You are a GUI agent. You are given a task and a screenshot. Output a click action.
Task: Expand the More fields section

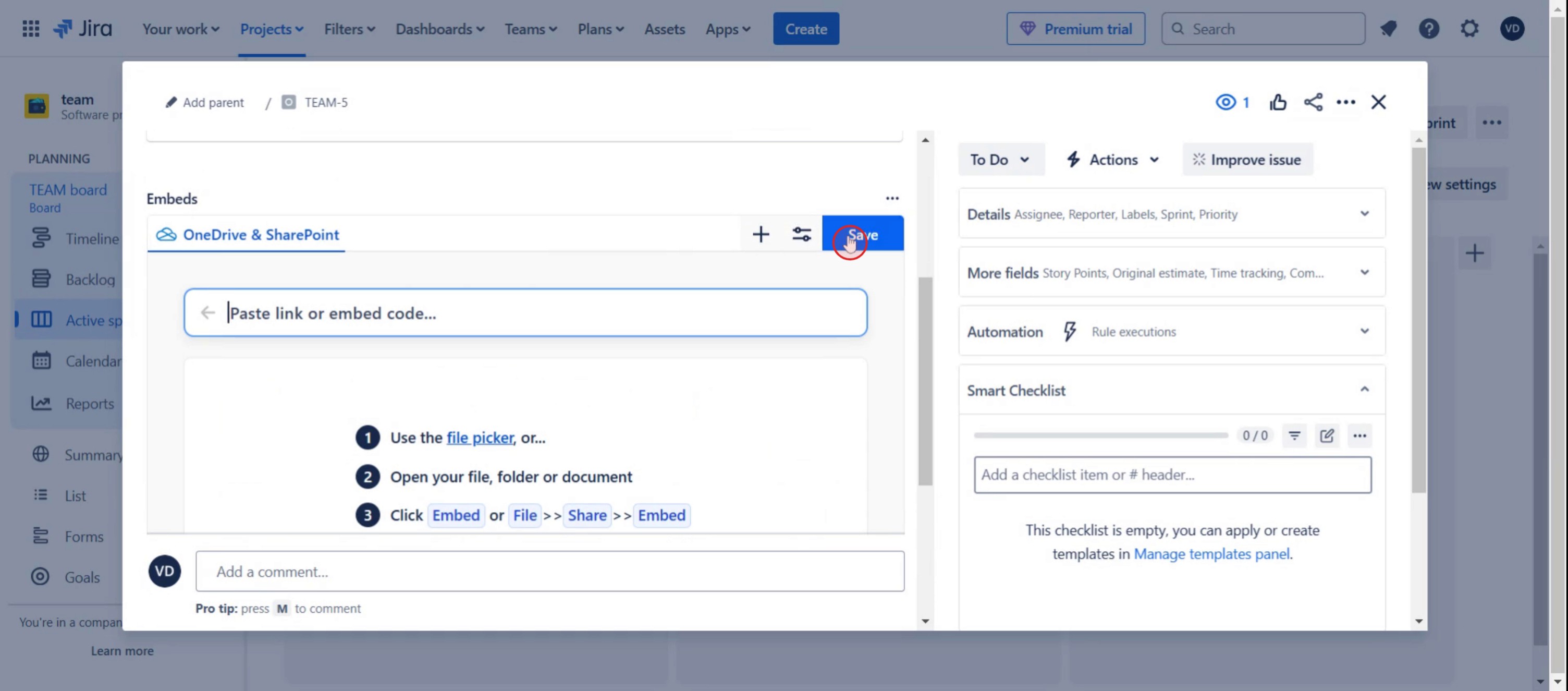point(1364,273)
